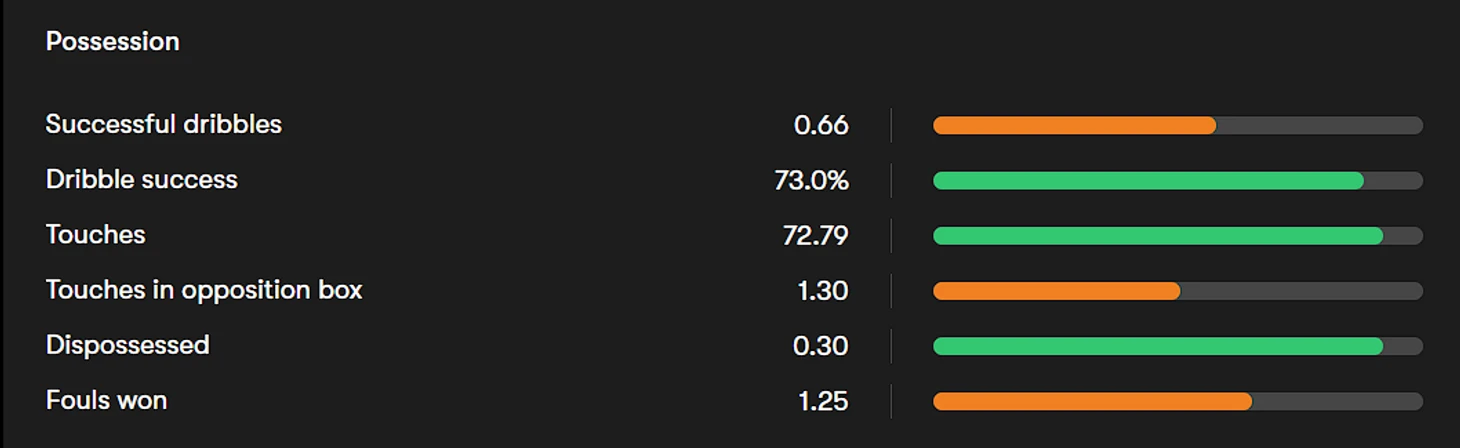Open the Touches stat label
The image size is (1460, 448).
point(96,235)
